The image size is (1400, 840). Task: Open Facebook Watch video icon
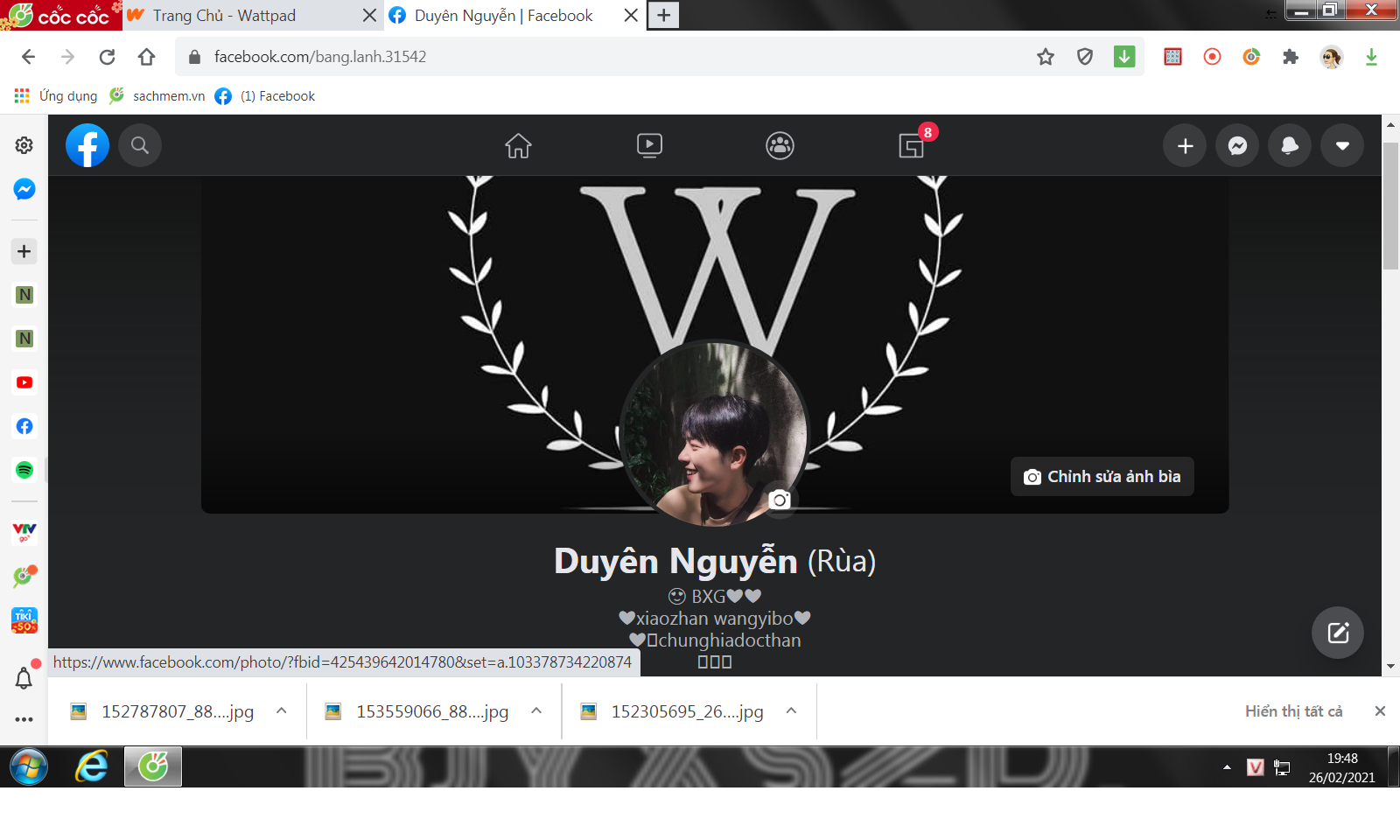click(649, 145)
